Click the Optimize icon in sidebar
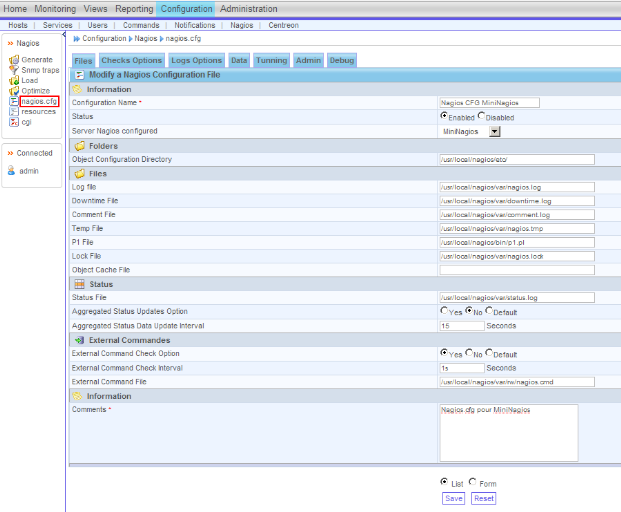Screen dimensions: 621x512 (x=13, y=91)
